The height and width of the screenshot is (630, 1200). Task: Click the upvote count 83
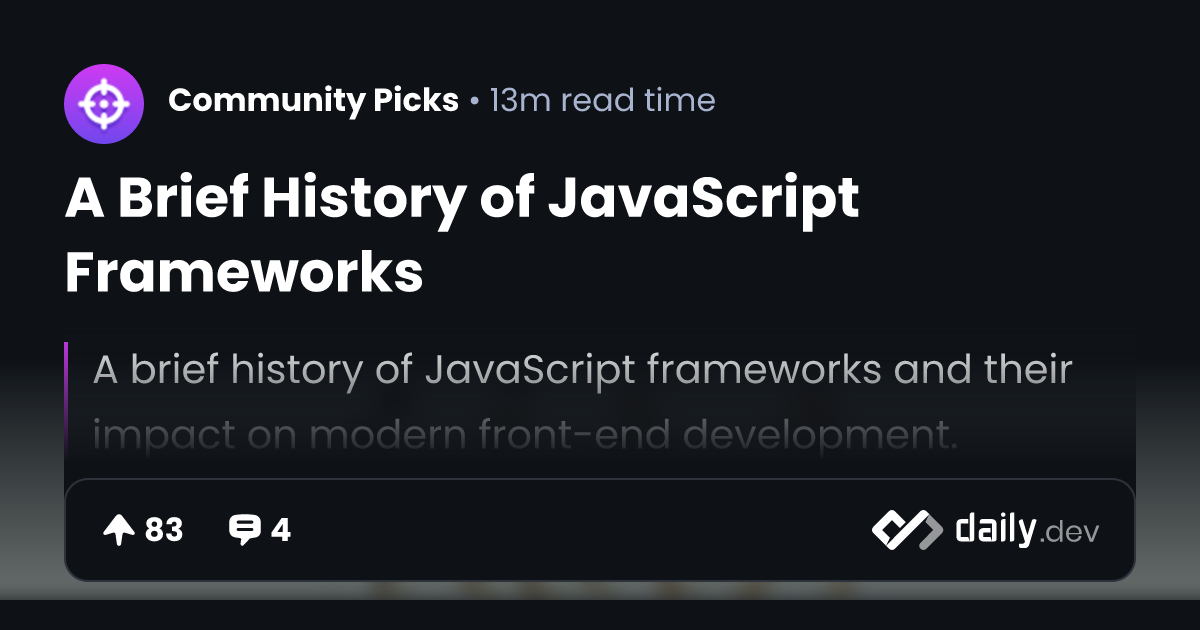click(x=164, y=530)
